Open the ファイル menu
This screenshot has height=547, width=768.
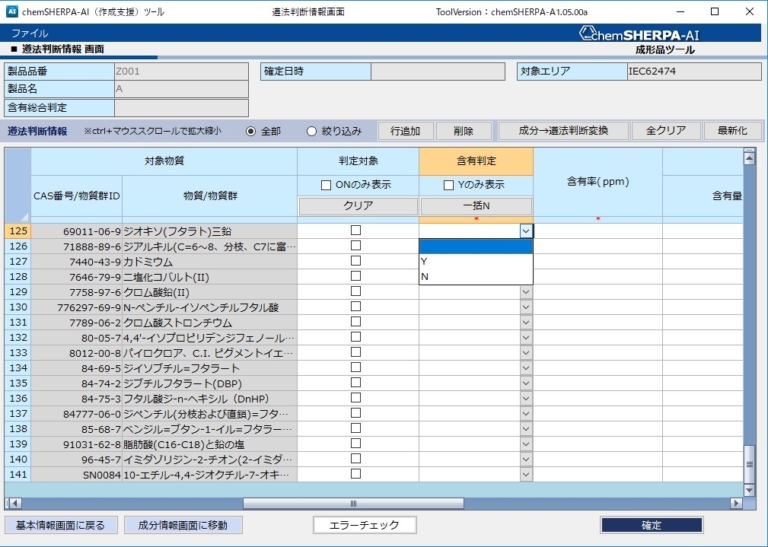pos(29,33)
